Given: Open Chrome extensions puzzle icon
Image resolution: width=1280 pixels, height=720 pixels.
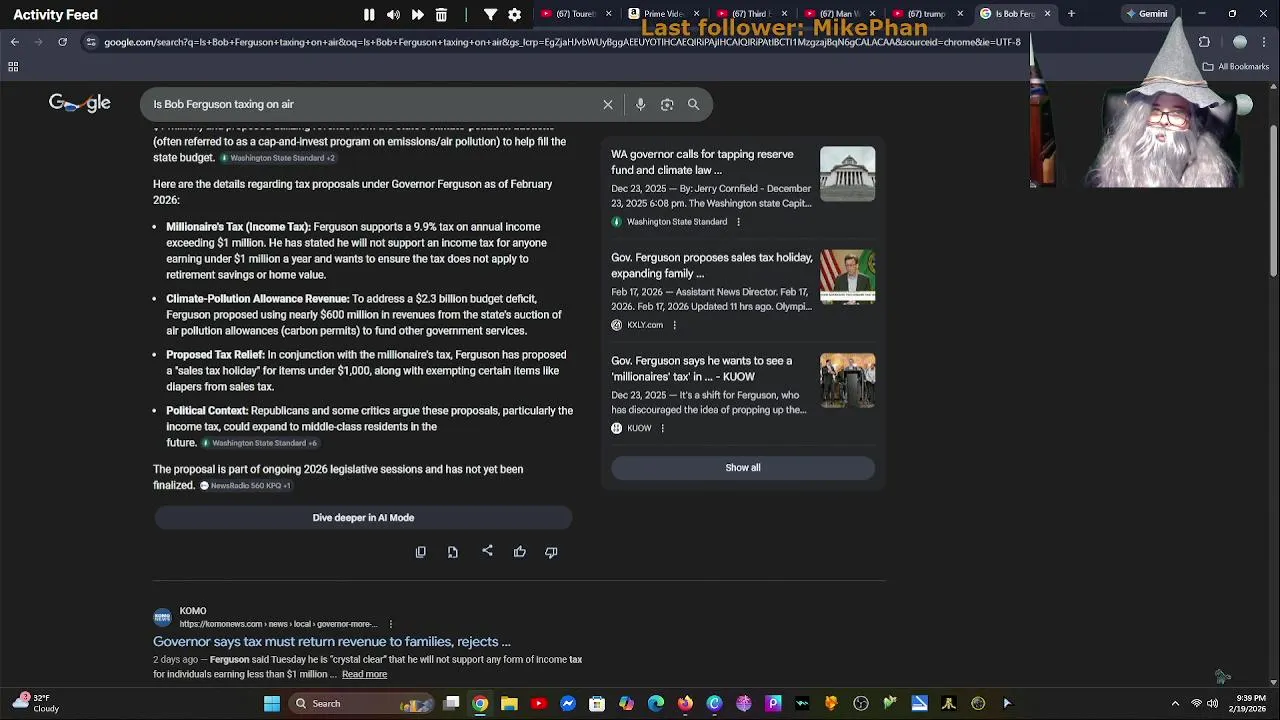Looking at the screenshot, I should point(1204,42).
